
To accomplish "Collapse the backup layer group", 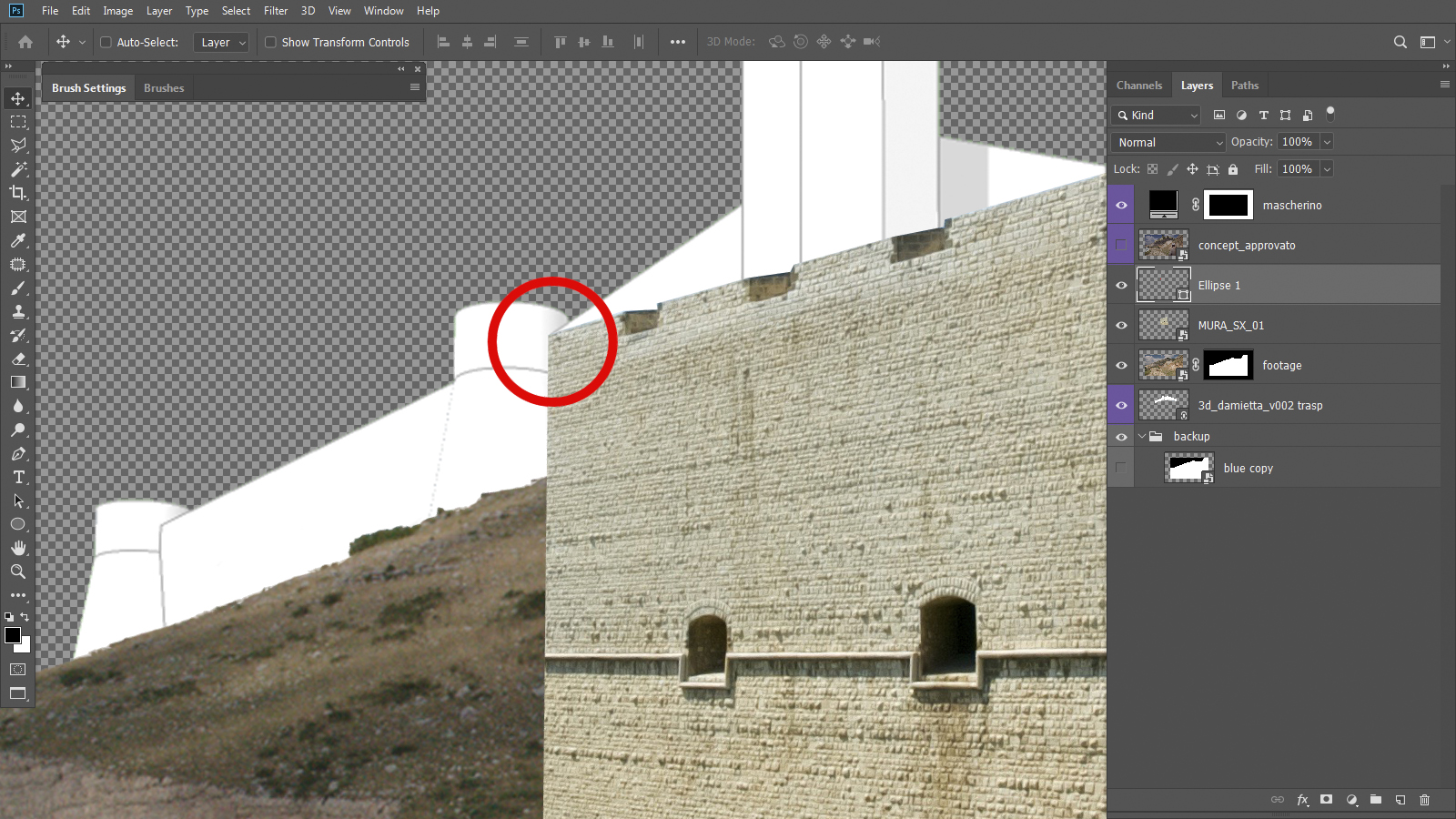I will [x=1142, y=437].
